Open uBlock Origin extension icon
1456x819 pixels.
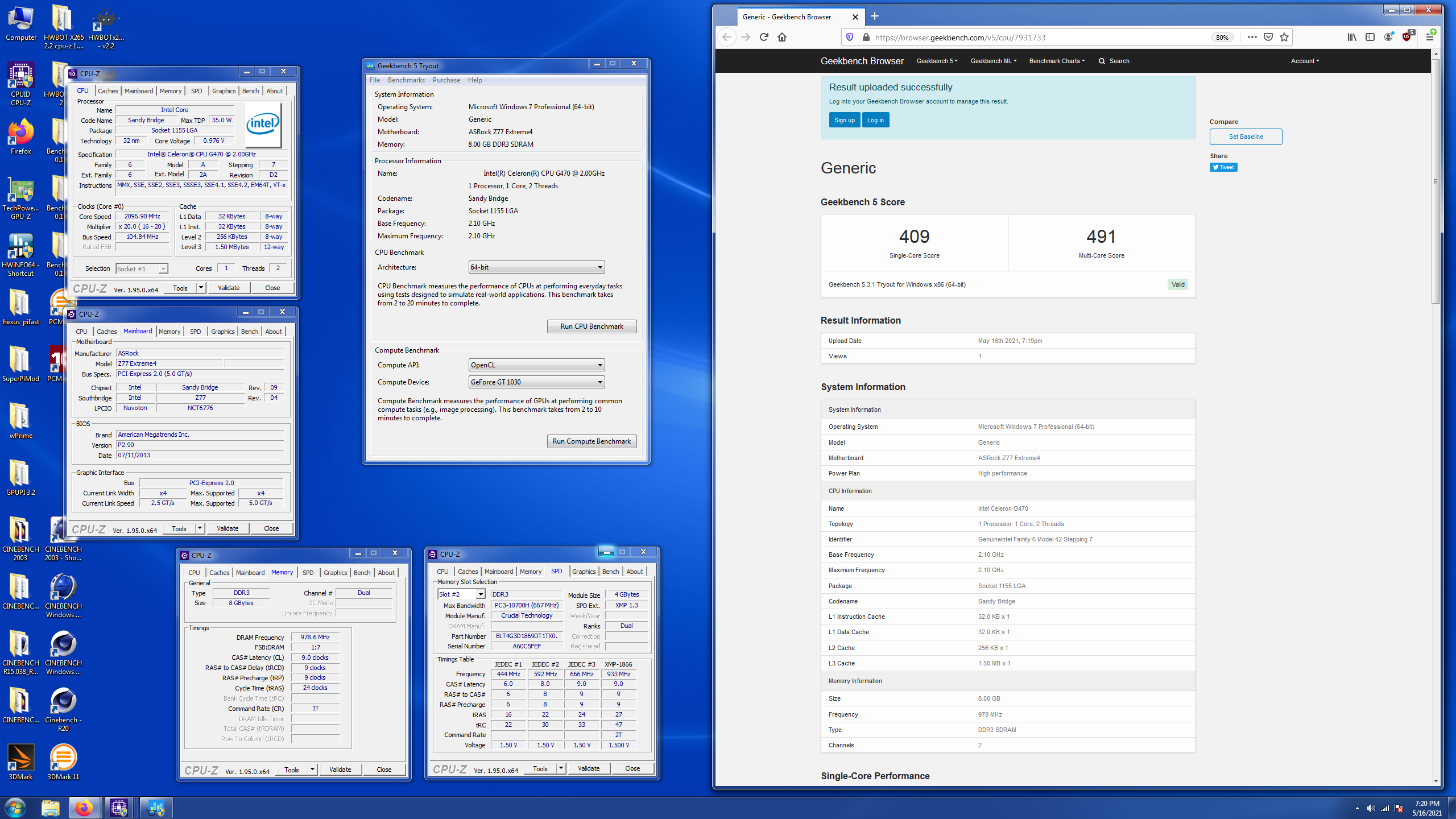pos(1407,38)
